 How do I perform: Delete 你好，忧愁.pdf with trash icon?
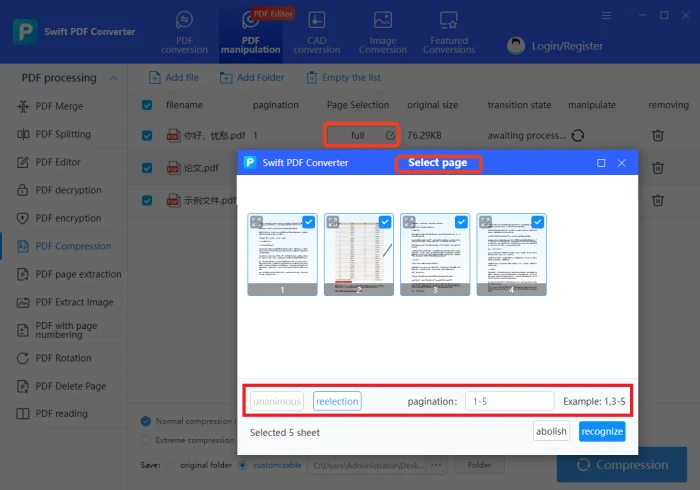click(658, 135)
